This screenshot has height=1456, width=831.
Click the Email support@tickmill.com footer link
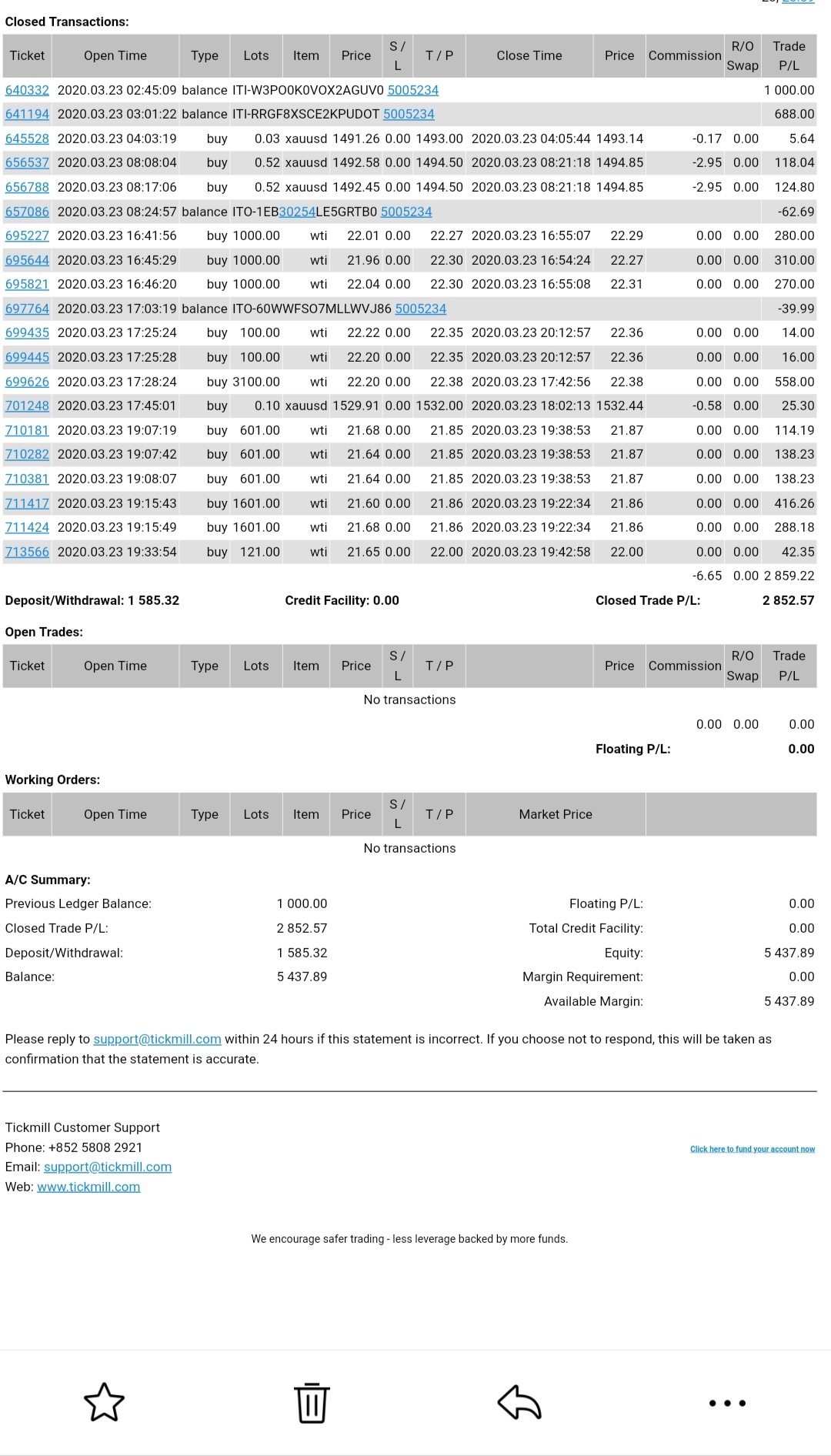[x=108, y=1167]
